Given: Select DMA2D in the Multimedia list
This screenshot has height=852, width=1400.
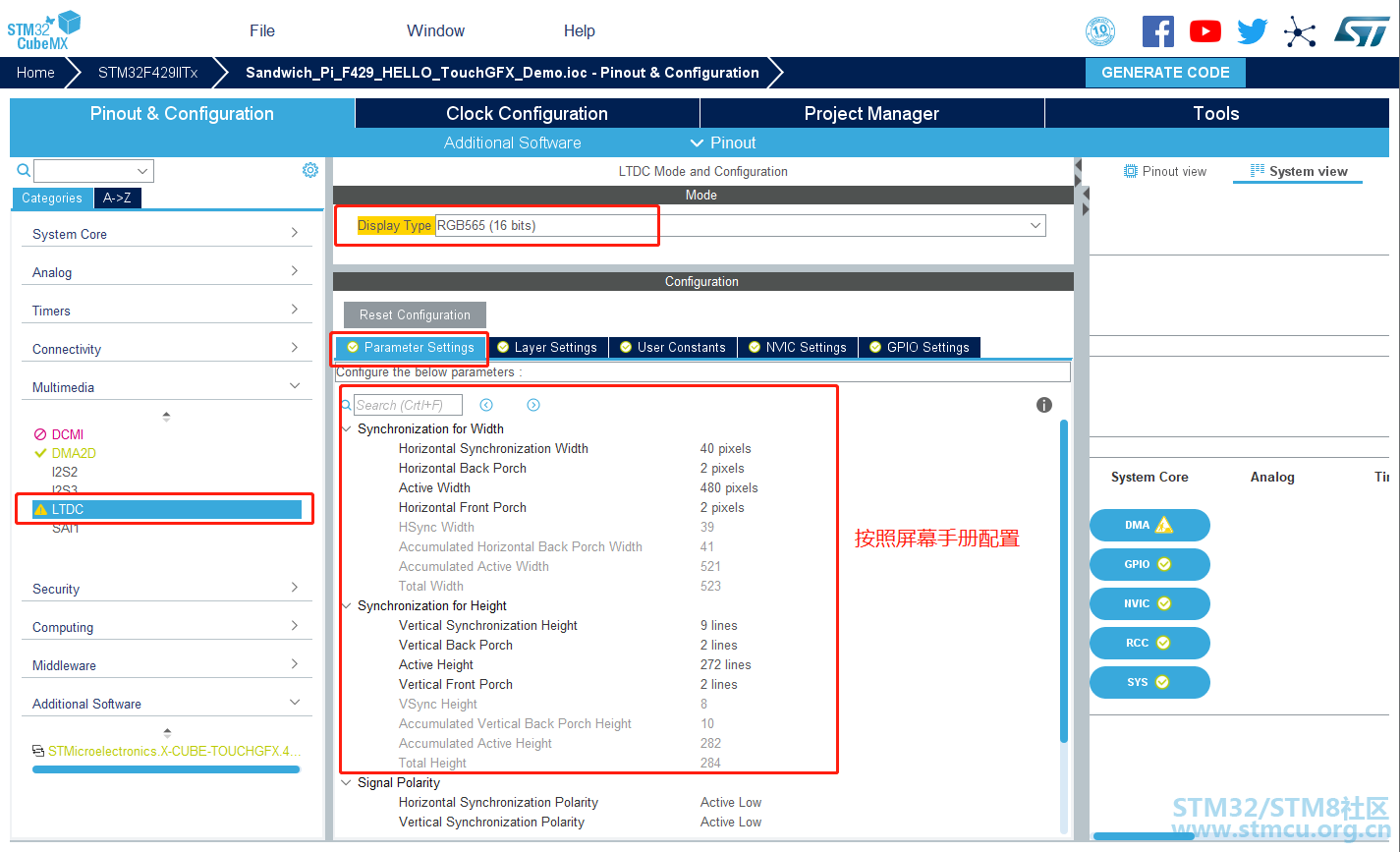Looking at the screenshot, I should 74,453.
